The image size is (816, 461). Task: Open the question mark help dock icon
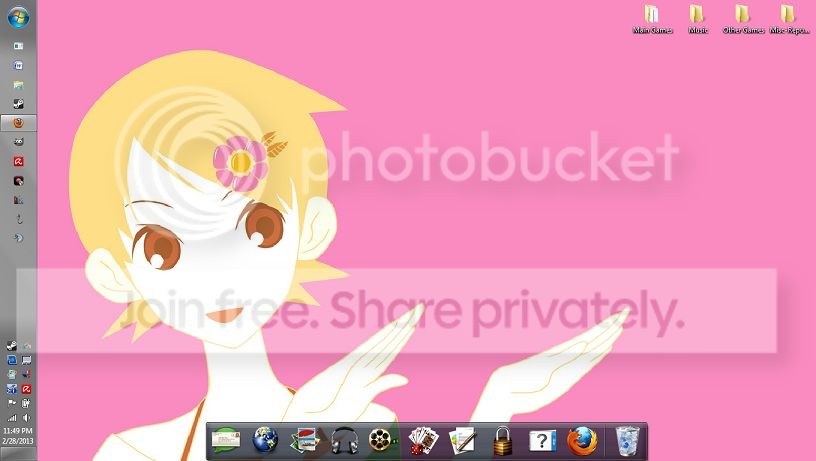[542, 441]
